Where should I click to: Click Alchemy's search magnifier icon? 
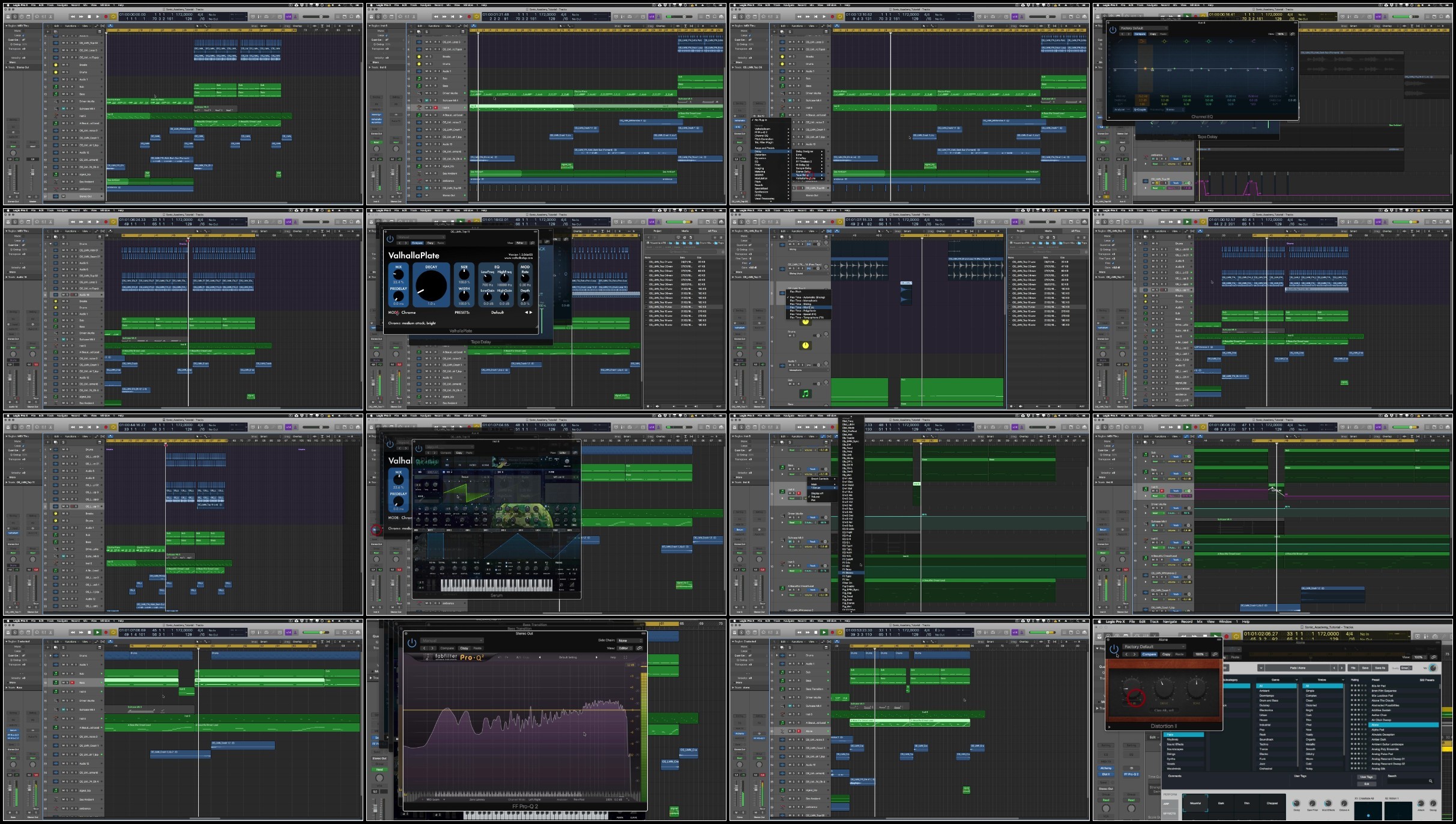pos(1431,781)
